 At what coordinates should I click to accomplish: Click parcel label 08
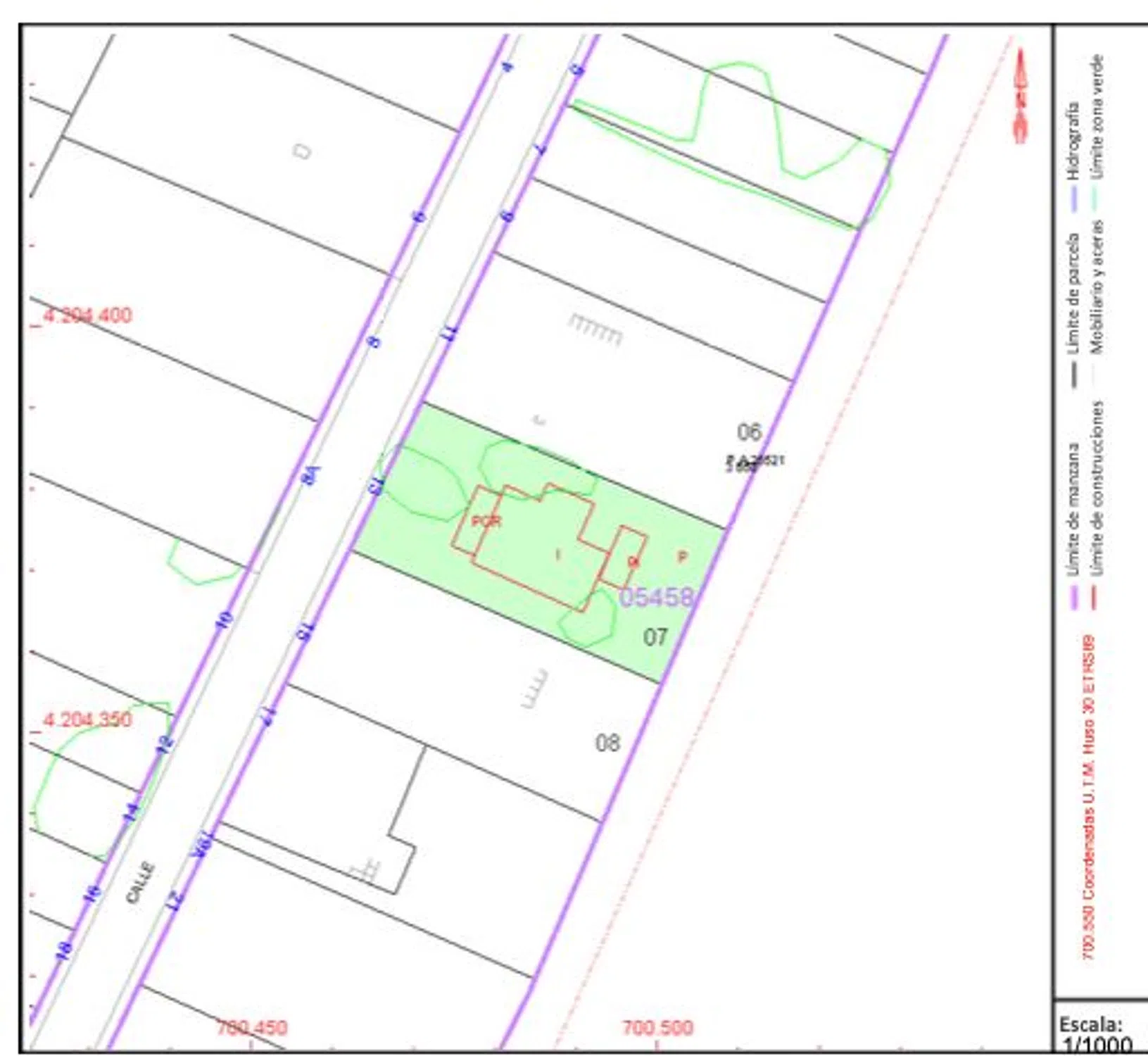click(607, 743)
